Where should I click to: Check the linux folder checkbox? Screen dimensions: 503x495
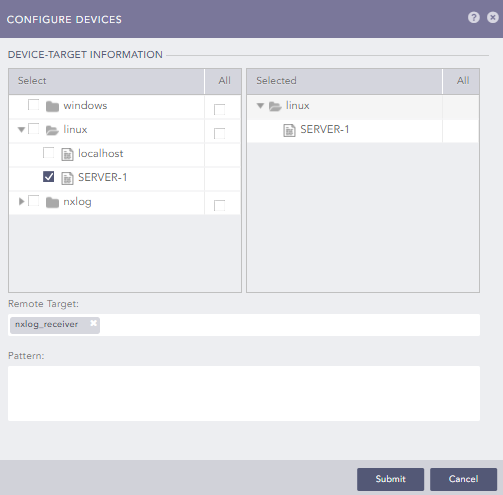click(34, 129)
